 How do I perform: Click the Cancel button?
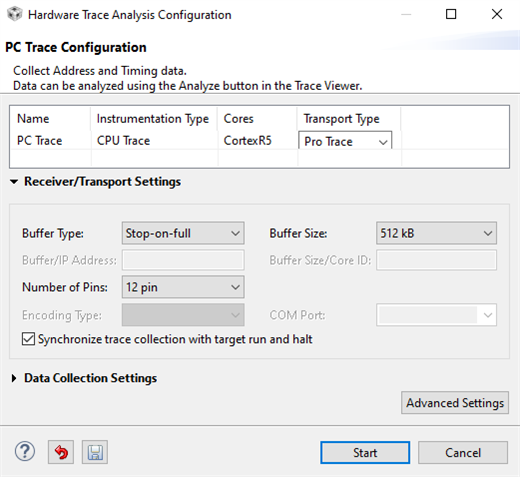click(463, 453)
